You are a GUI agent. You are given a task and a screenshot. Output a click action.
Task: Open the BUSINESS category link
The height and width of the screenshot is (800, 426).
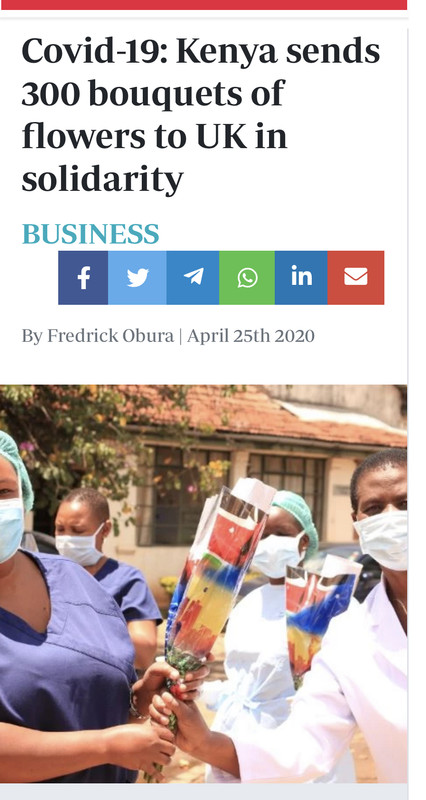point(91,234)
